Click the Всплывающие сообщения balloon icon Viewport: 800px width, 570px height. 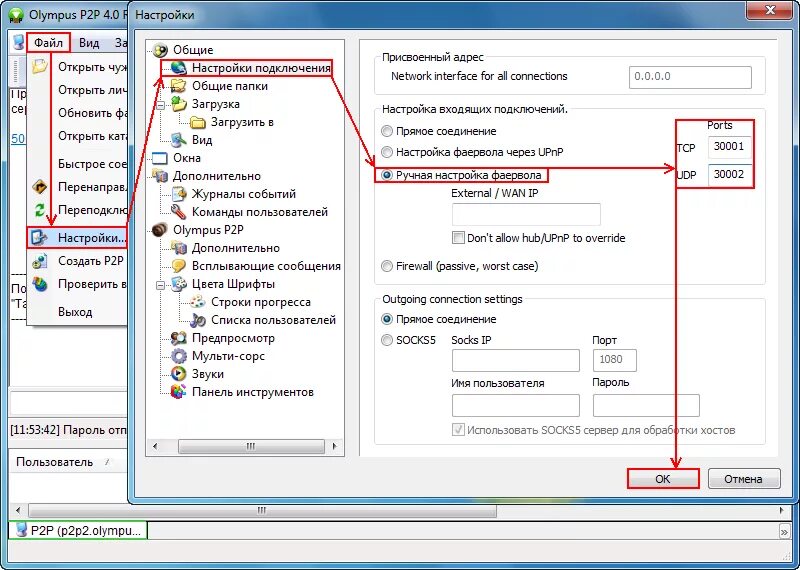pos(179,266)
